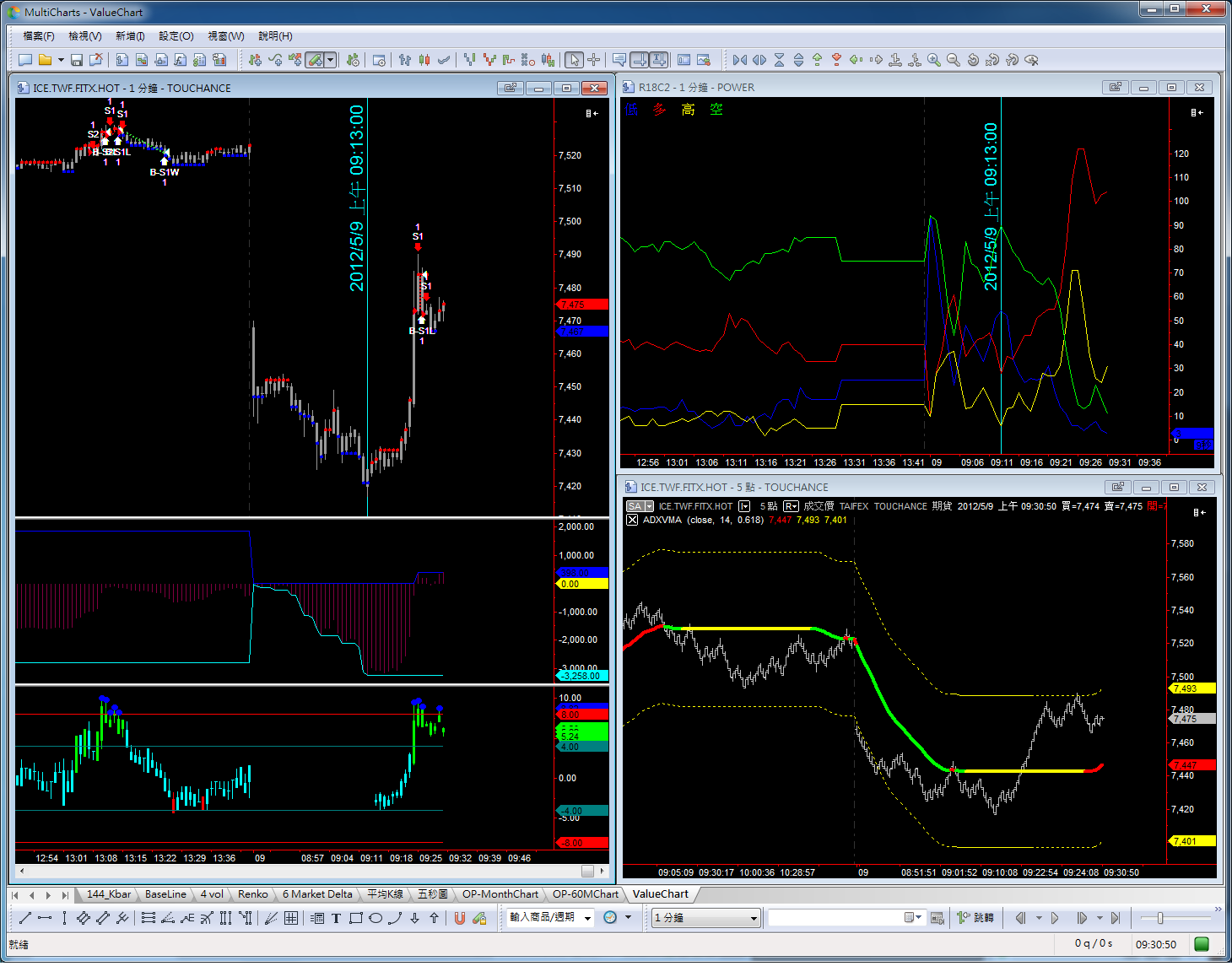Toggle the status line crosshair button
The height and width of the screenshot is (977, 1232).
point(659,60)
